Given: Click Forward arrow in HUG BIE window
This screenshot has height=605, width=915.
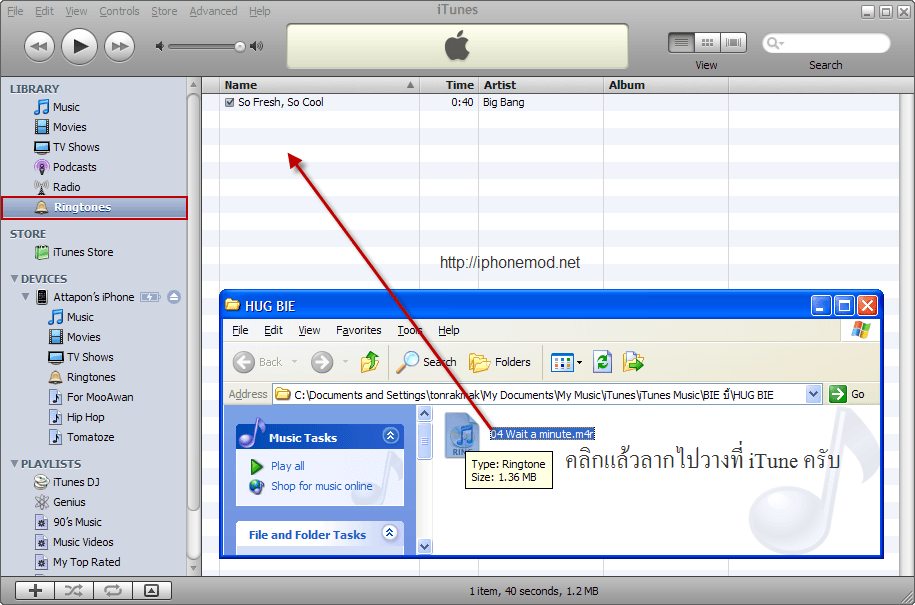Looking at the screenshot, I should point(322,362).
